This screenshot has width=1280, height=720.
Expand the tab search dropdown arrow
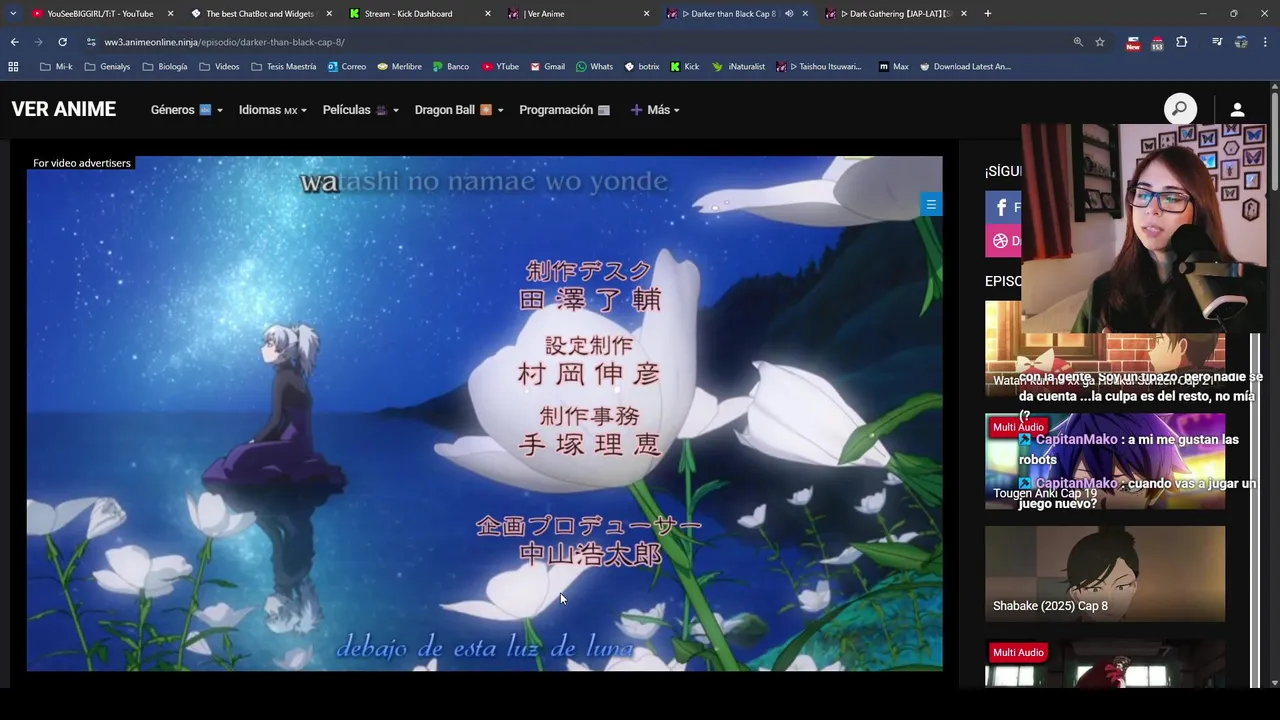(x=13, y=14)
